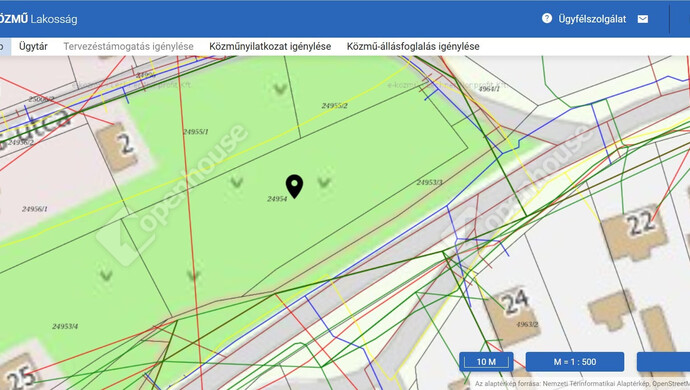Click parcel label 24955/1
This screenshot has height=390, width=690.
tap(196, 132)
